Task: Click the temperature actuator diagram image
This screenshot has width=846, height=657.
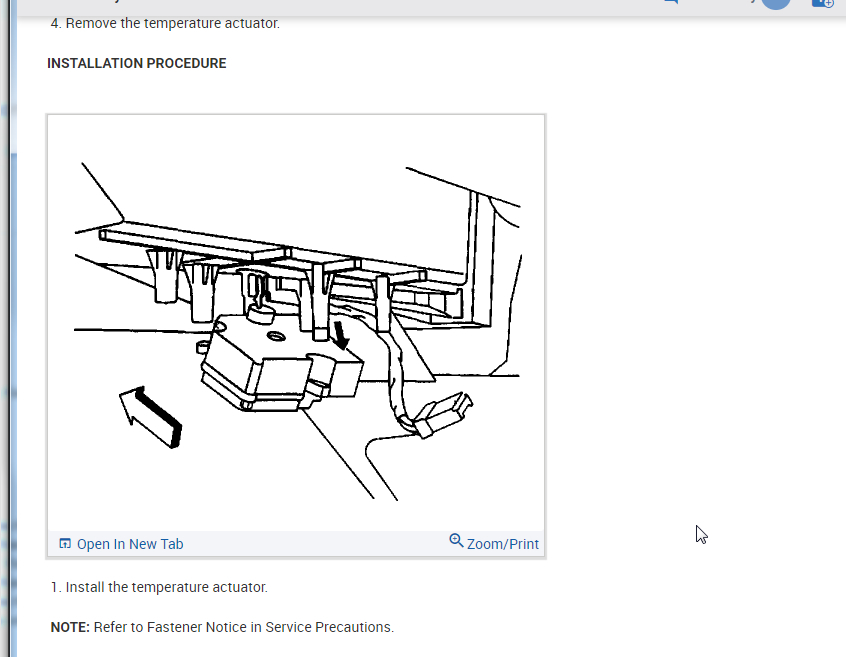Action: (296, 324)
